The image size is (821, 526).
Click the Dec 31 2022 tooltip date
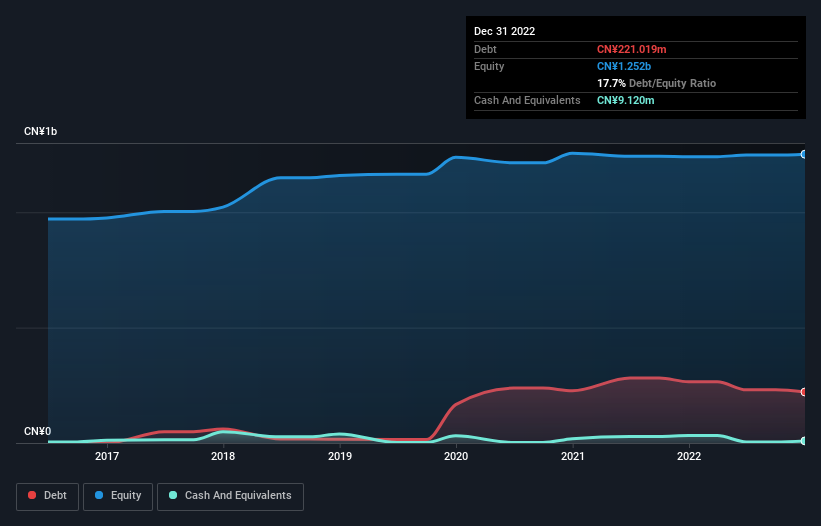[504, 31]
